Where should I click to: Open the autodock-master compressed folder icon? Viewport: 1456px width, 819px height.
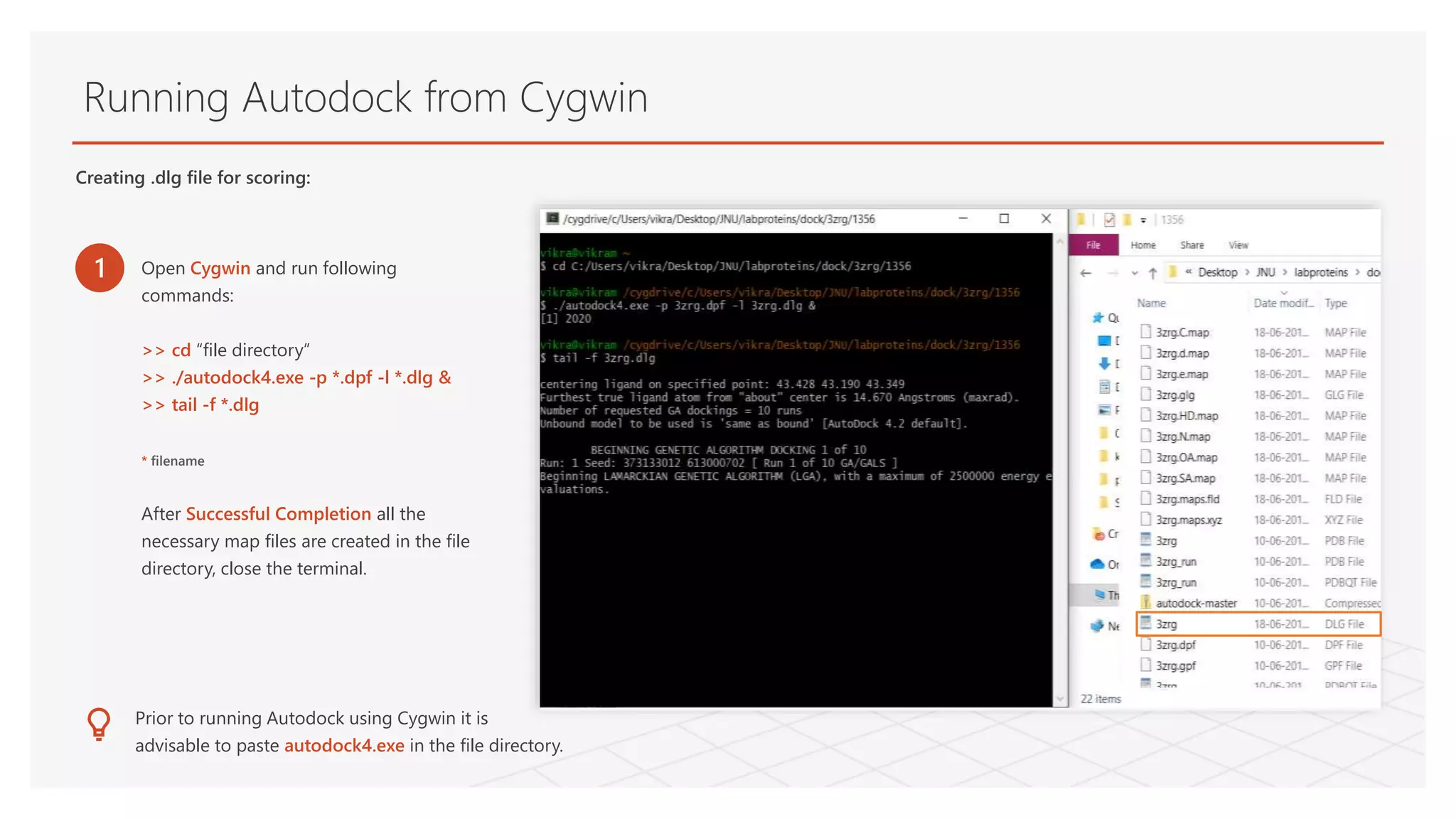1146,602
